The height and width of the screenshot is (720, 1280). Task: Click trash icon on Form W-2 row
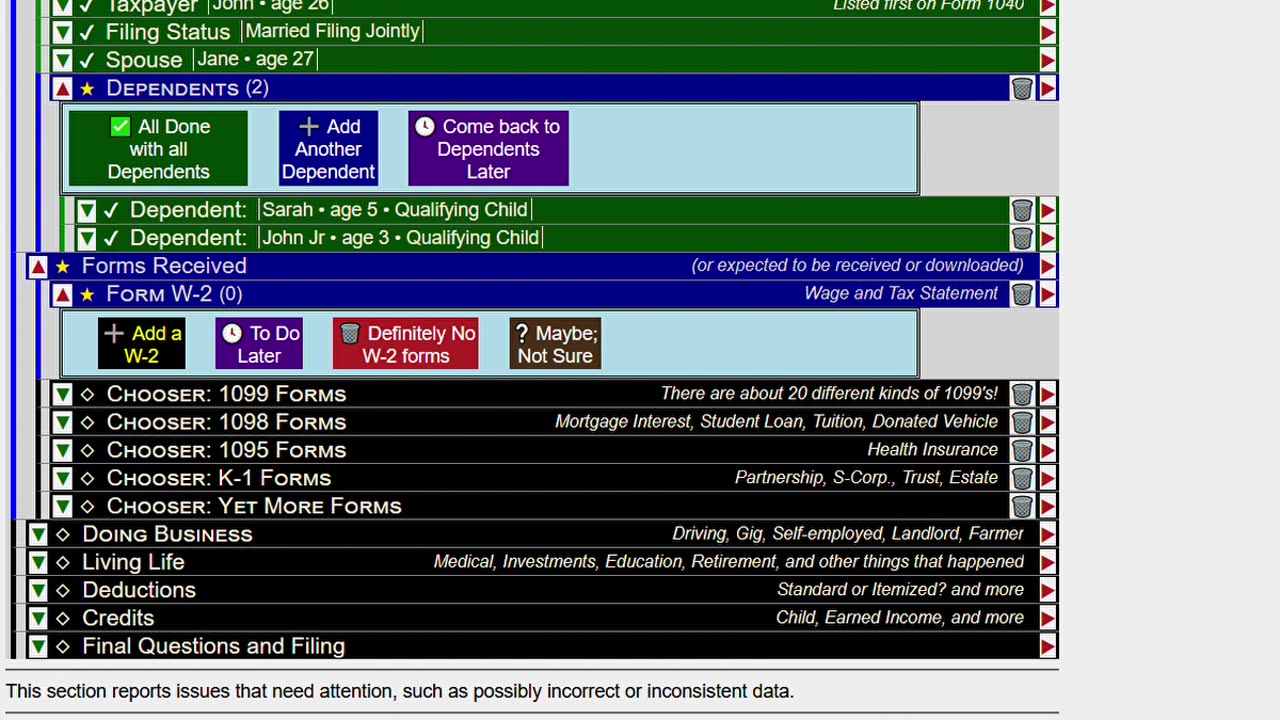(x=1021, y=294)
